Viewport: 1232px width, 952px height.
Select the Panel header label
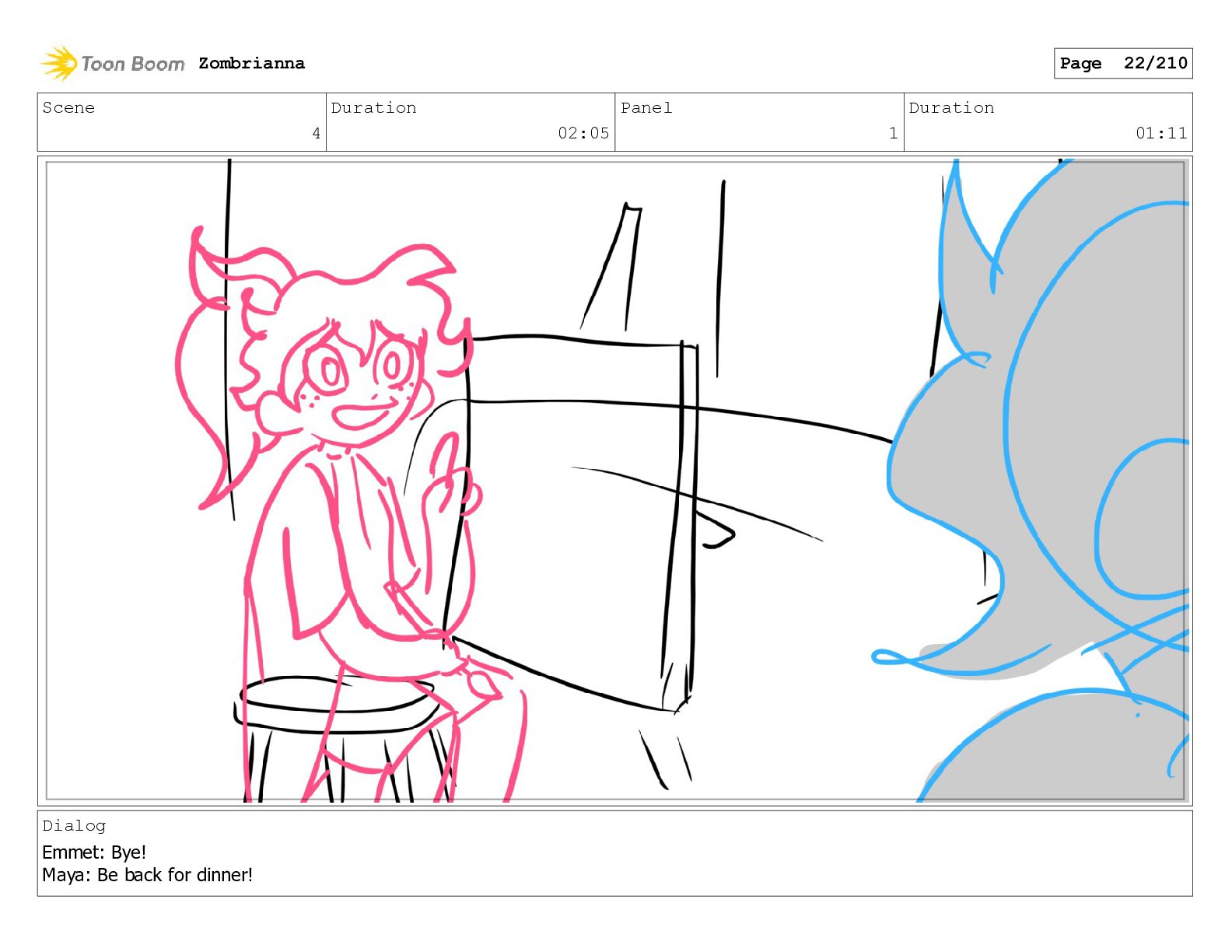(x=646, y=107)
